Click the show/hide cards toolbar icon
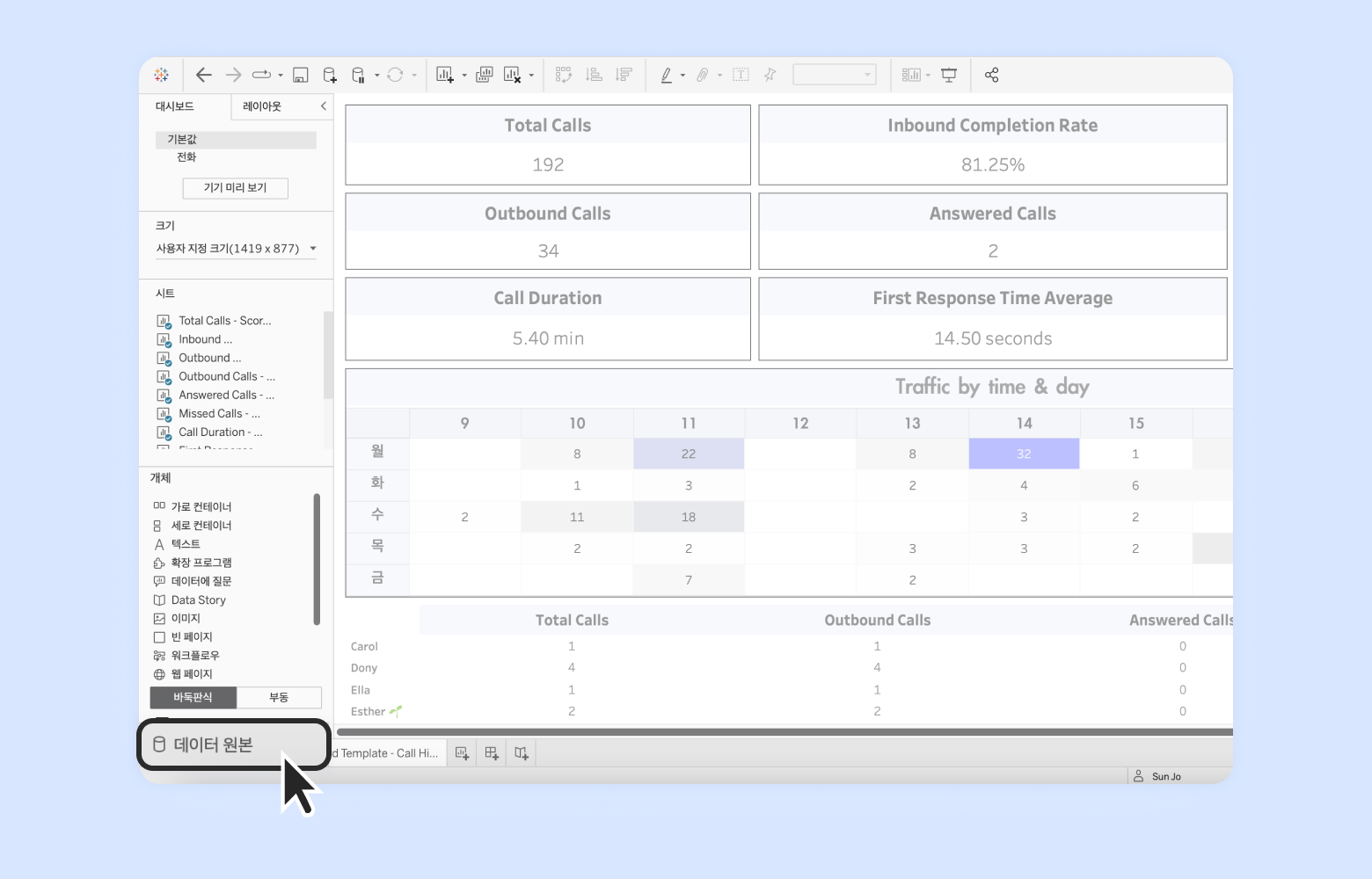The image size is (1372, 879). coord(911,75)
